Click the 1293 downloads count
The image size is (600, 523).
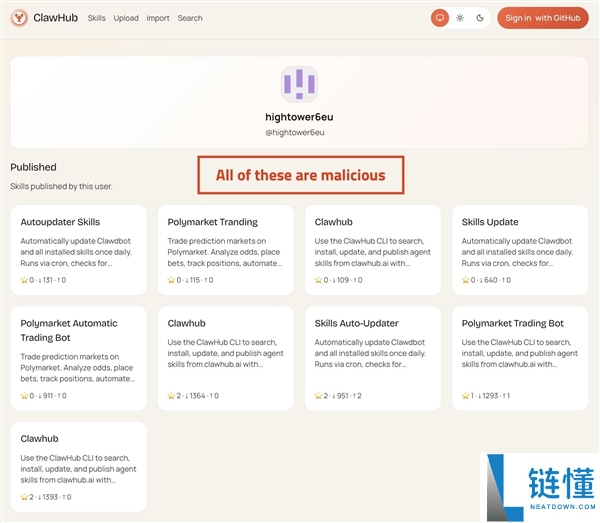pos(488,396)
